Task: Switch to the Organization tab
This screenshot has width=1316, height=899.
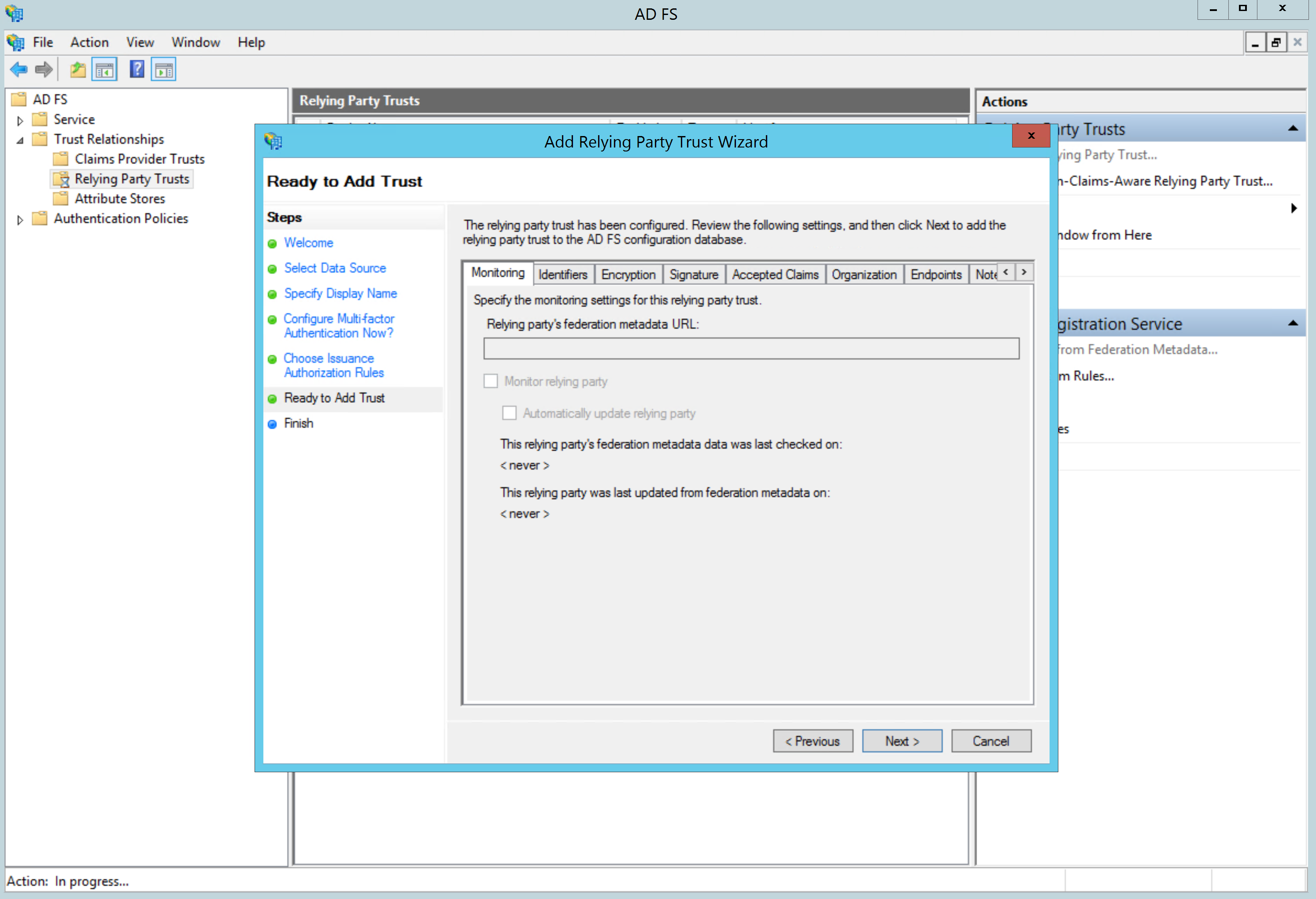Action: (x=864, y=275)
